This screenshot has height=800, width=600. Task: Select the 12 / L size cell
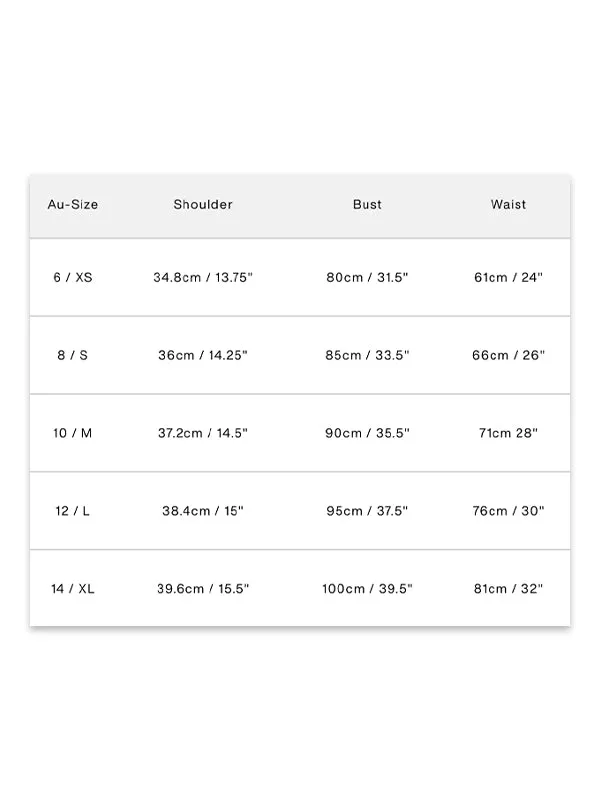click(x=72, y=511)
